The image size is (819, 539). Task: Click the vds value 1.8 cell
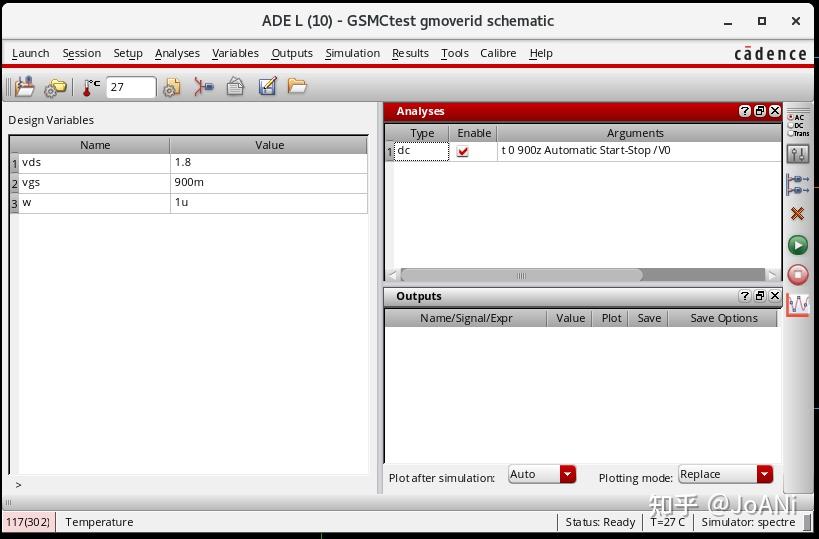(269, 163)
